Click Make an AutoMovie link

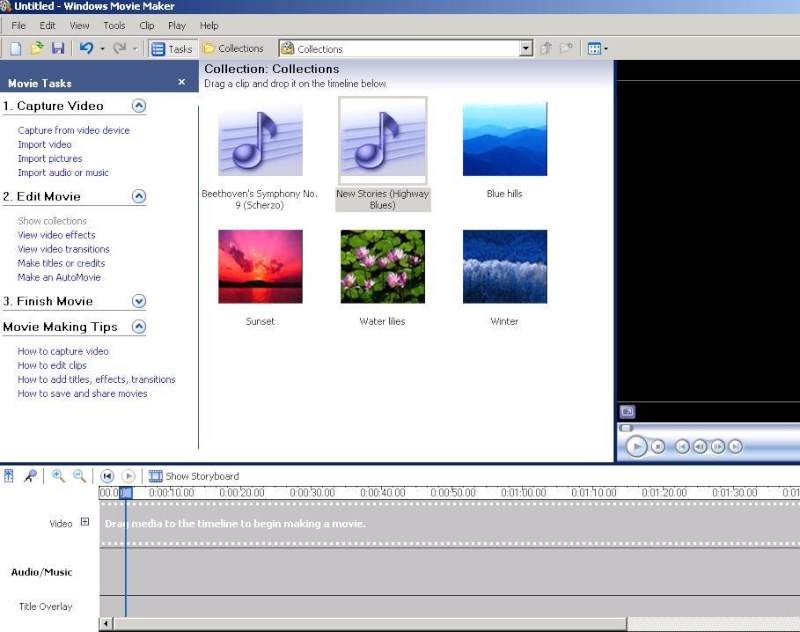click(59, 277)
